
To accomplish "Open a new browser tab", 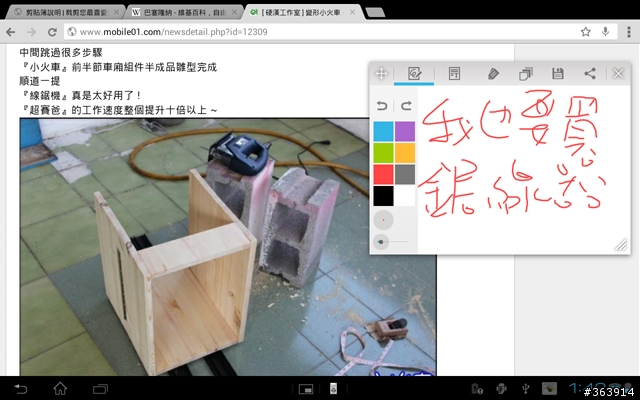I will (x=375, y=13).
